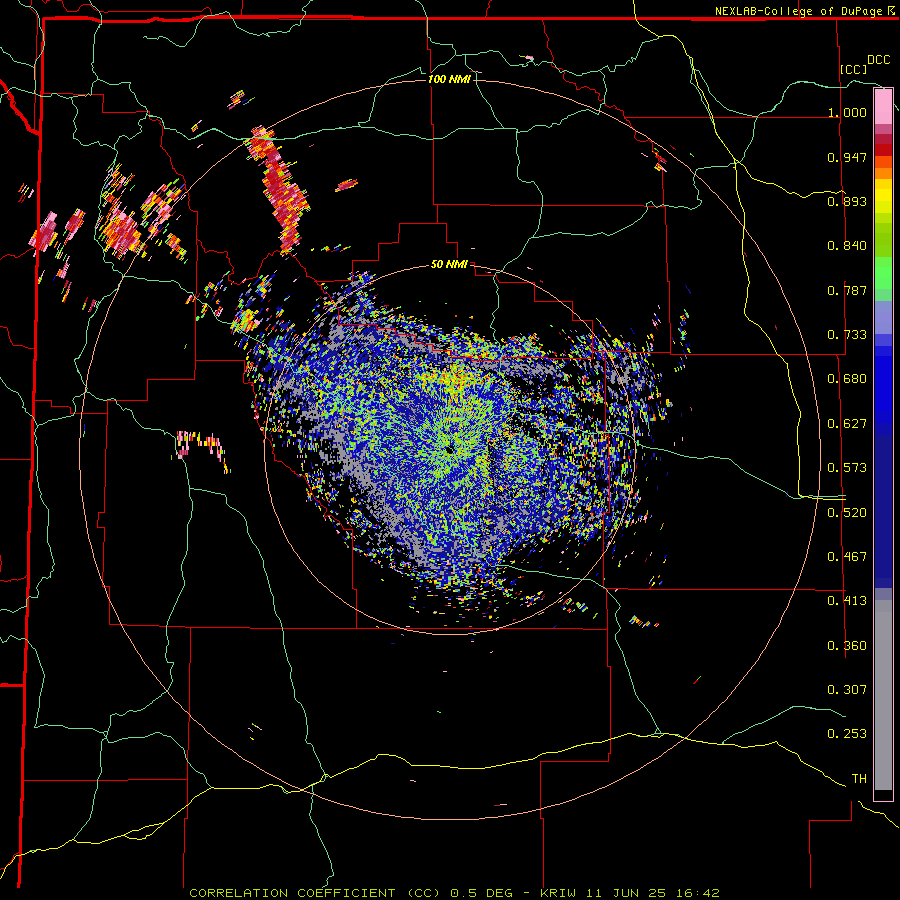Pick the lavender color bar segment

coord(883,317)
